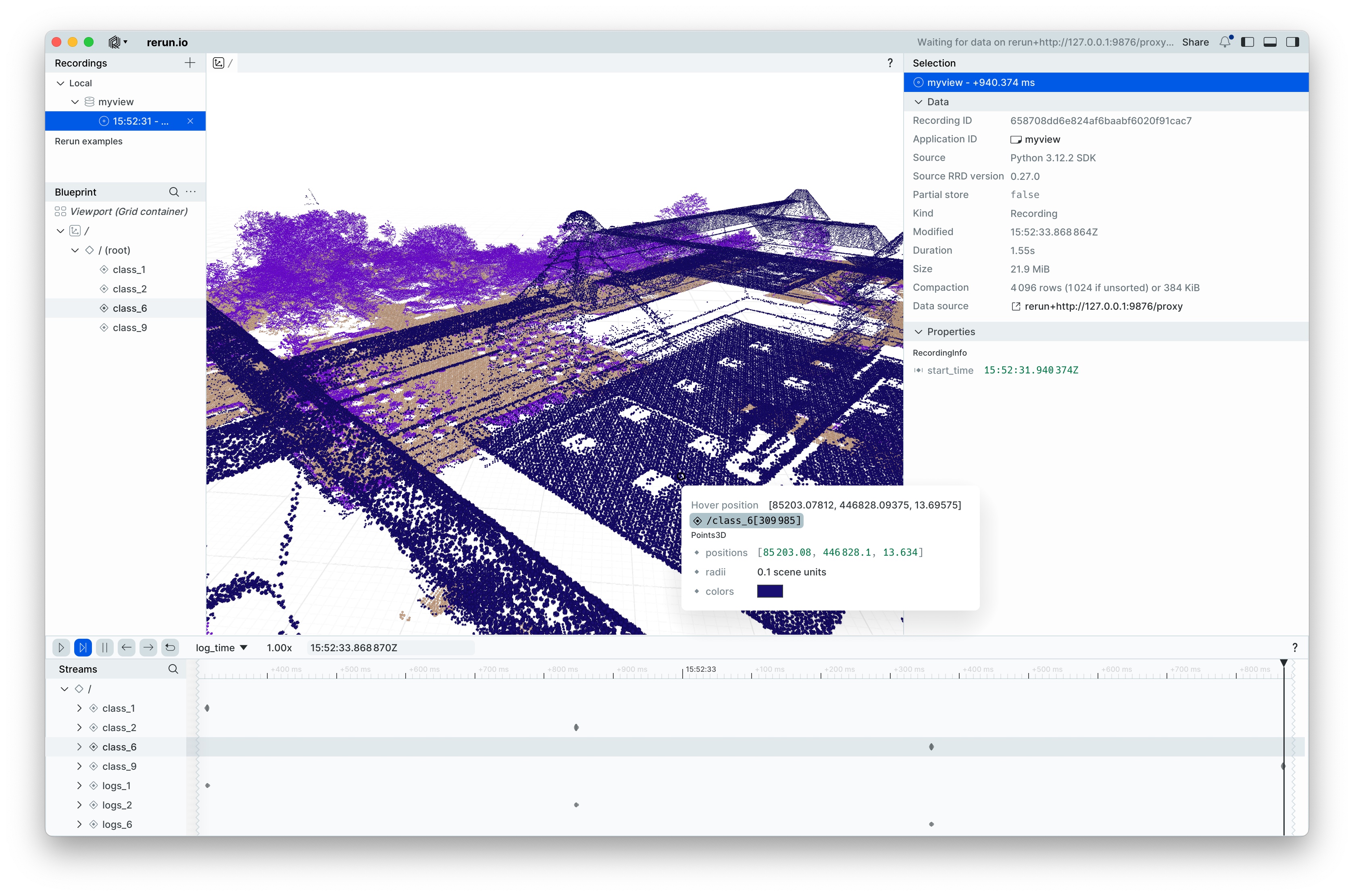
Task: Select class_2 entity in Blueprint tree
Action: tap(130, 289)
